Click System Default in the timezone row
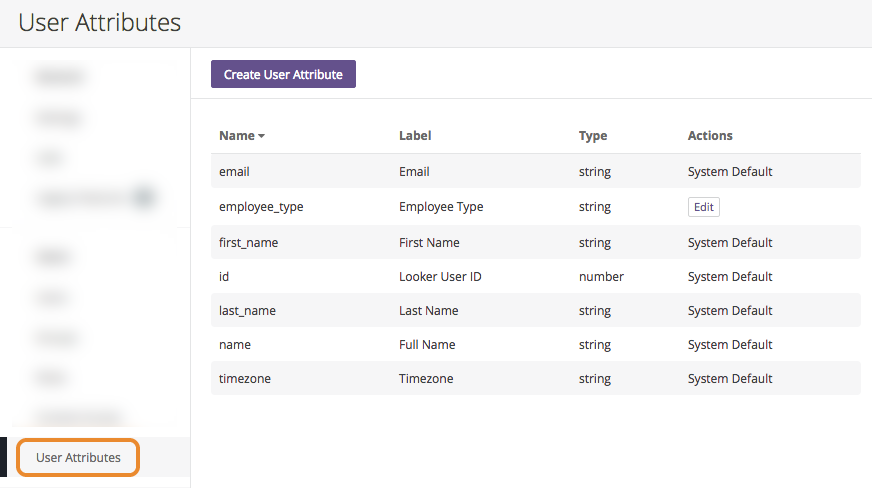 click(x=730, y=379)
